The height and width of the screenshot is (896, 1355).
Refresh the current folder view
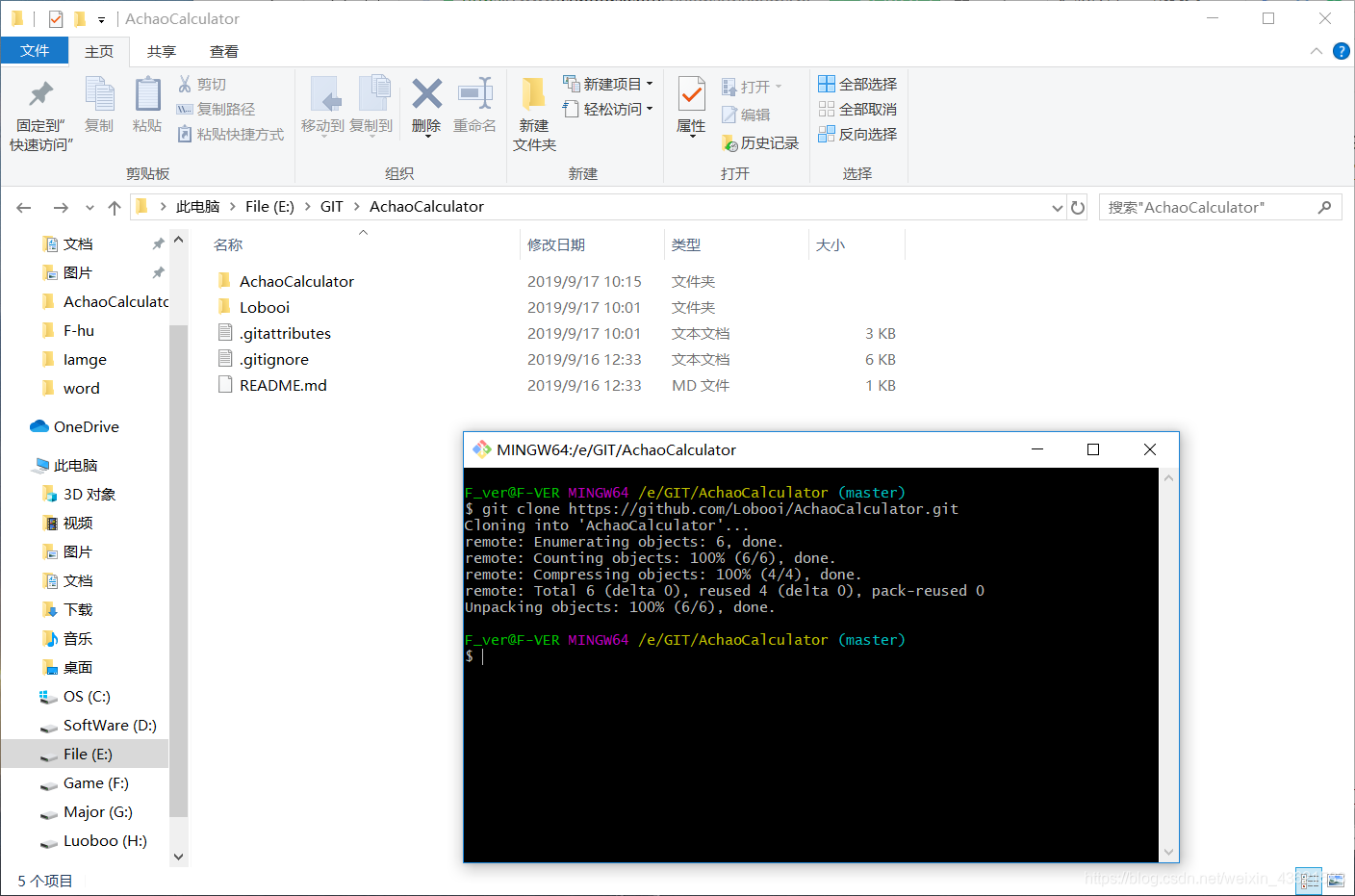1078,208
